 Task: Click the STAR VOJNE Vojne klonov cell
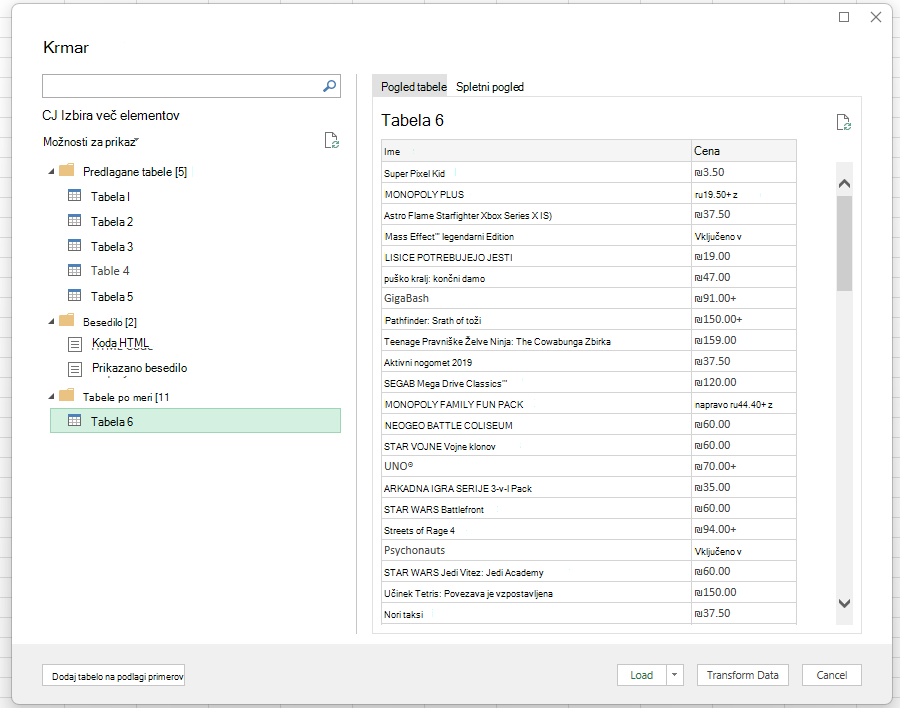click(536, 446)
